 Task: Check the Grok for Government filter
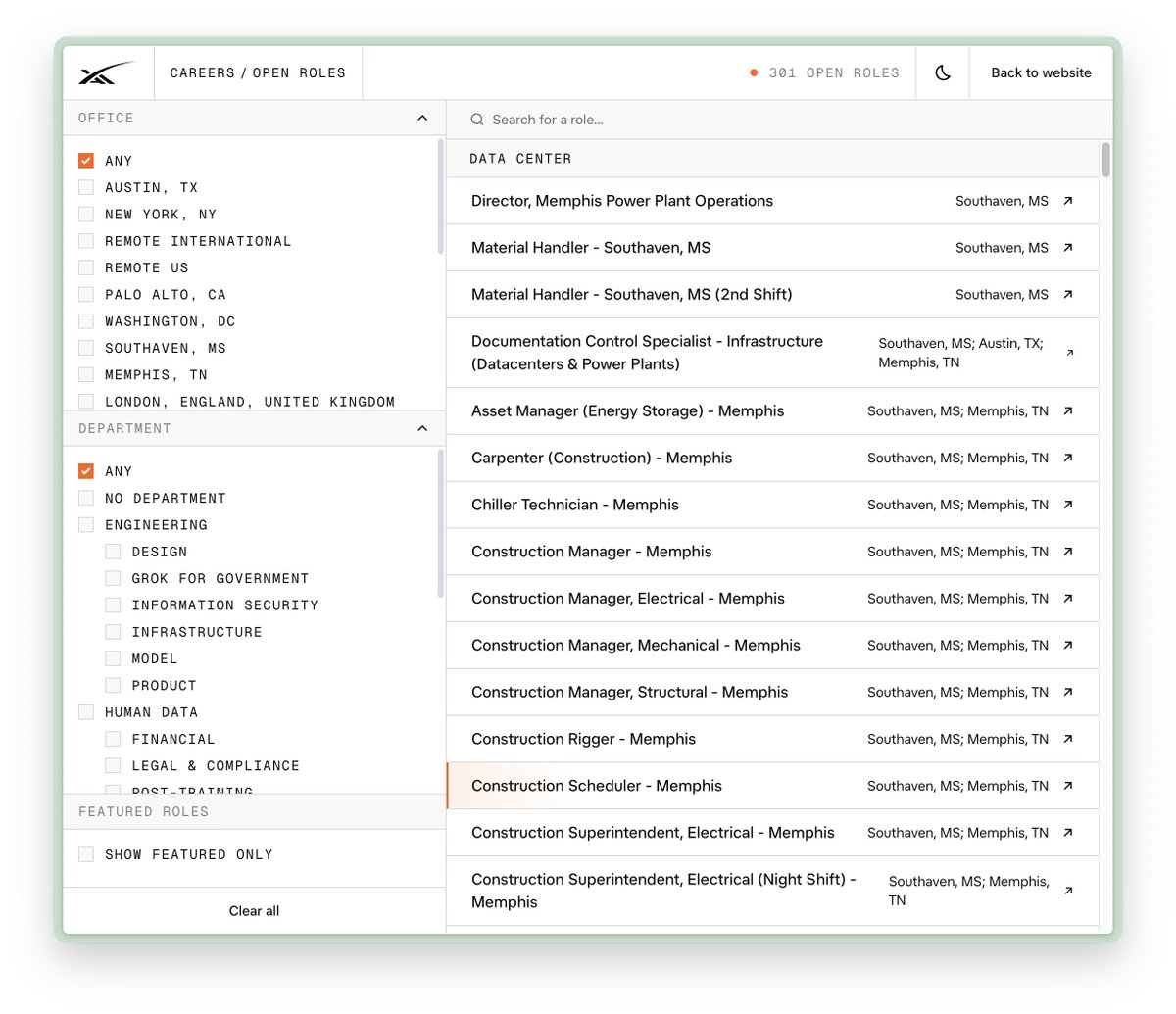point(113,578)
